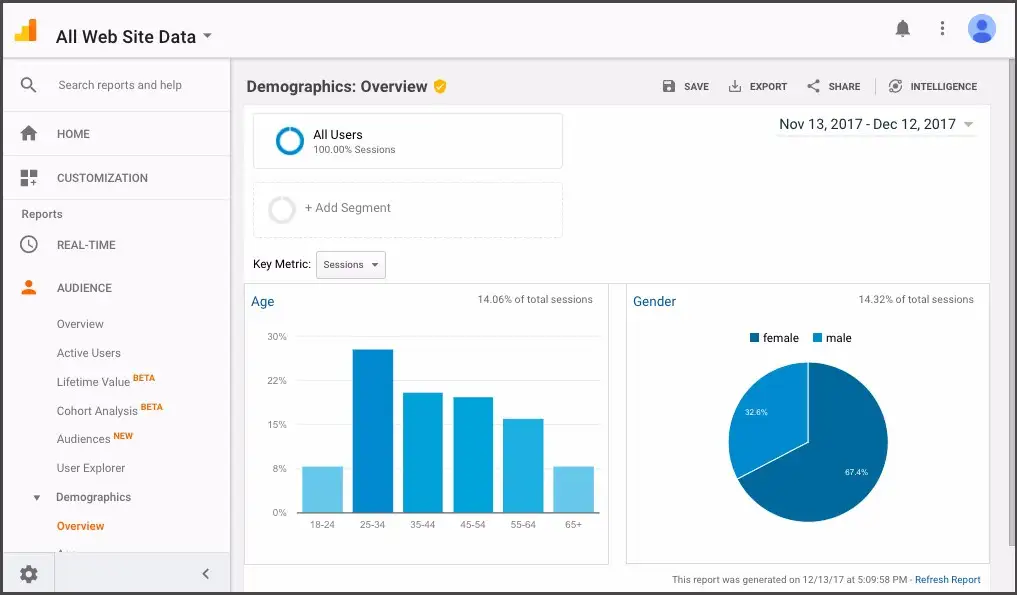Viewport: 1017px width, 595px height.
Task: Click your profile avatar
Action: tap(981, 28)
